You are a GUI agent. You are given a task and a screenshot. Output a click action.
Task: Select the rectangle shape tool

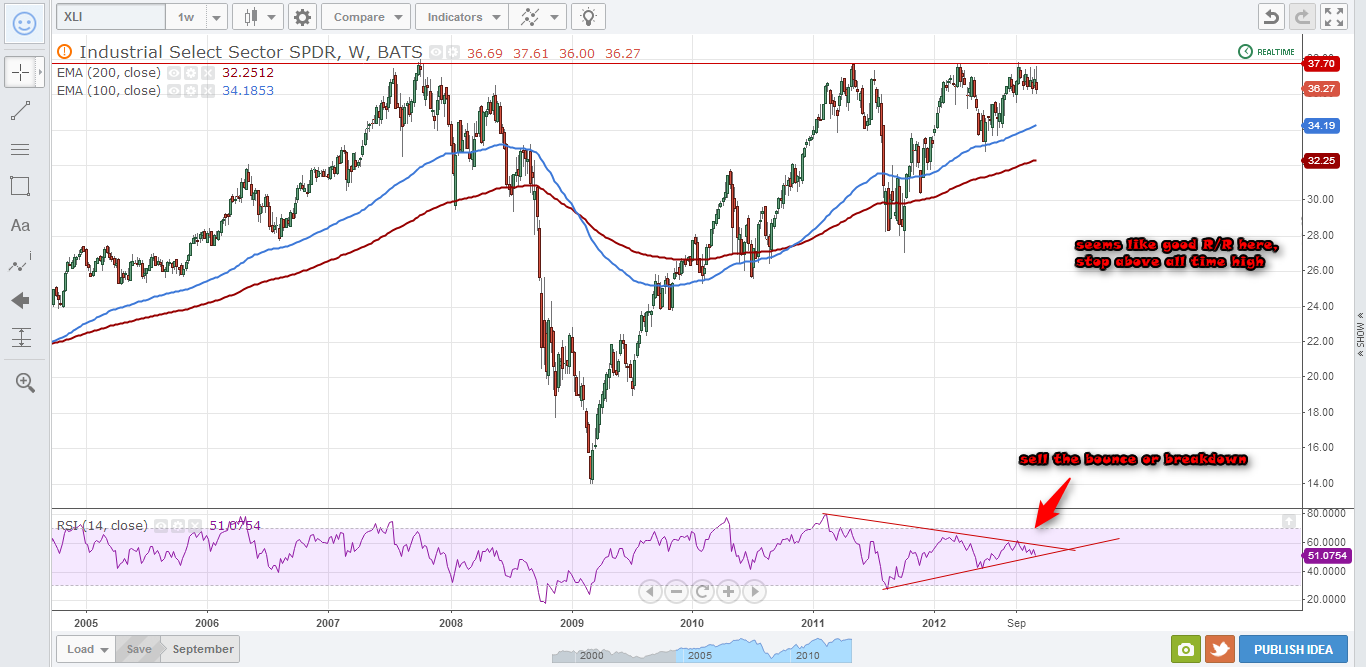(20, 186)
